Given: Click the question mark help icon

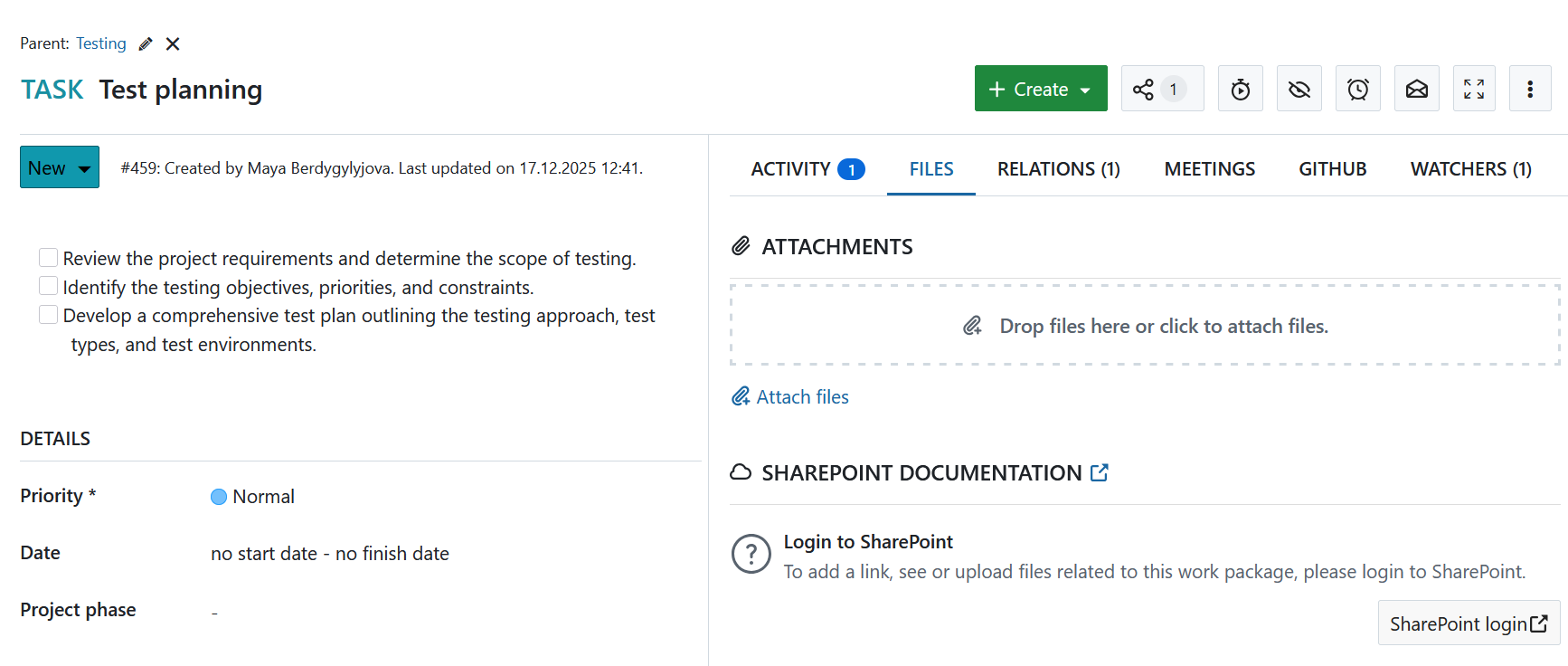Looking at the screenshot, I should (751, 554).
